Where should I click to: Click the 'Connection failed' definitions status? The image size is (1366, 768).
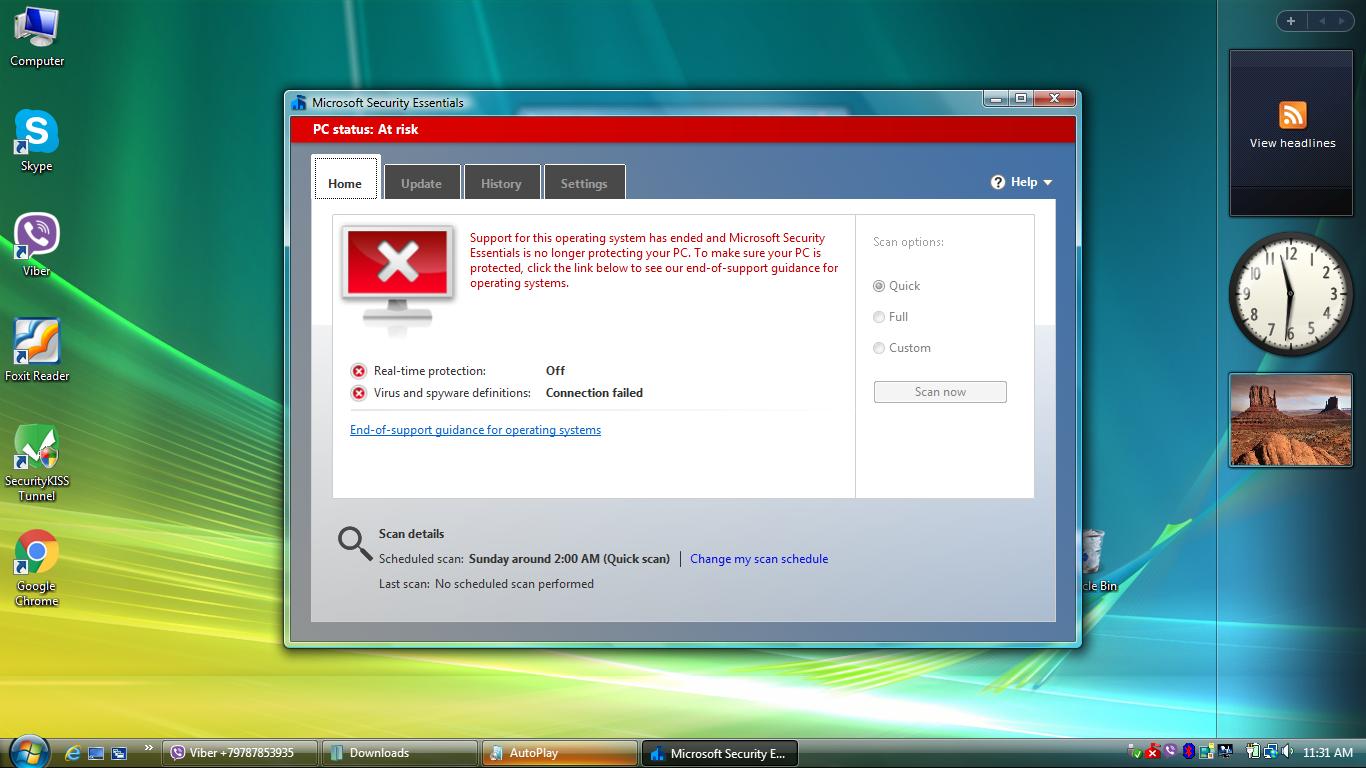tap(594, 393)
